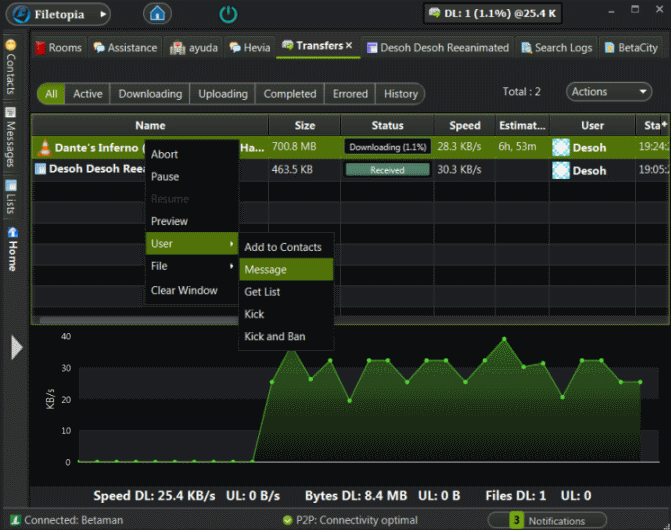This screenshot has height=530, width=671.
Task: Select the All transfers filter
Action: (51, 94)
